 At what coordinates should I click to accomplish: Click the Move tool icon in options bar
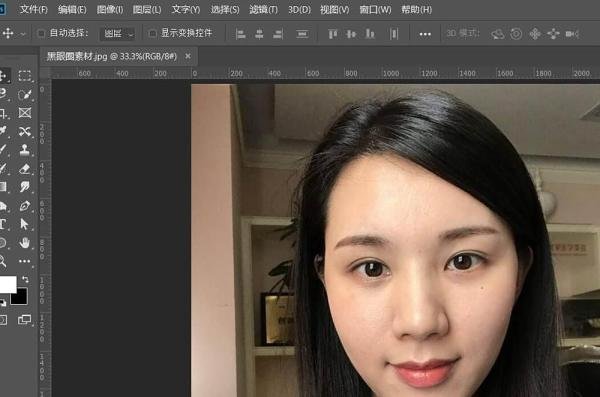[x=8, y=34]
